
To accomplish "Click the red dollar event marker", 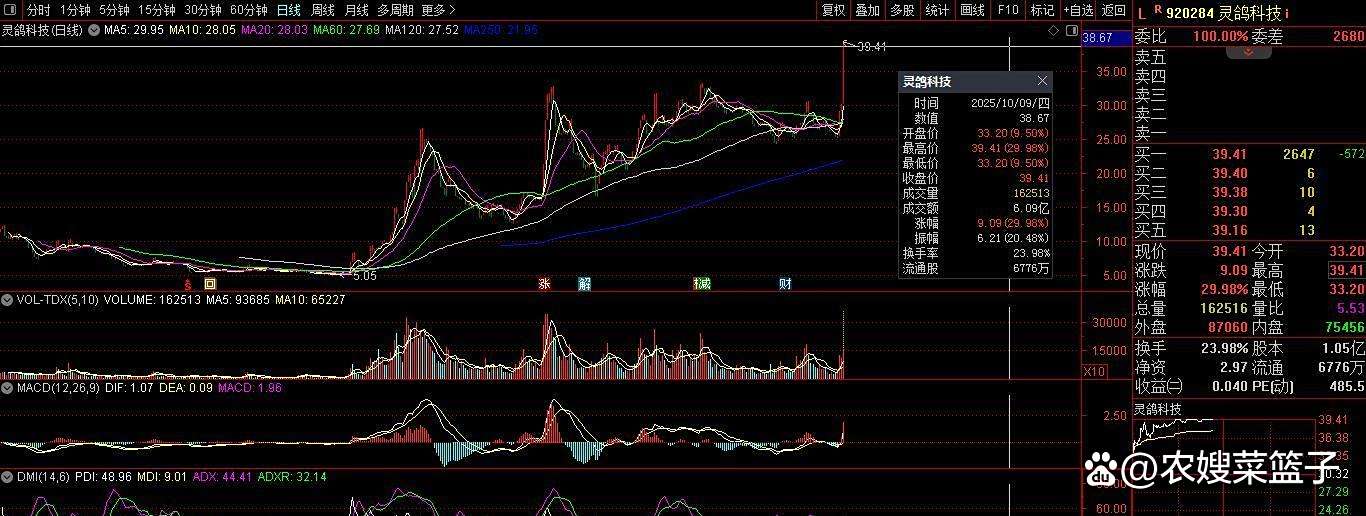I will point(186,284).
